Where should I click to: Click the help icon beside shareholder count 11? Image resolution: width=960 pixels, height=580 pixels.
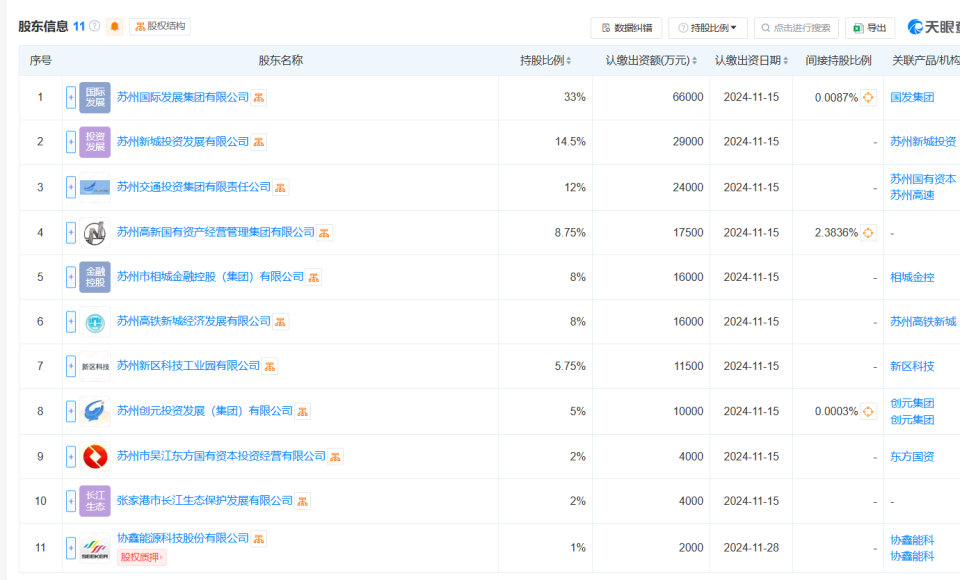pos(94,26)
